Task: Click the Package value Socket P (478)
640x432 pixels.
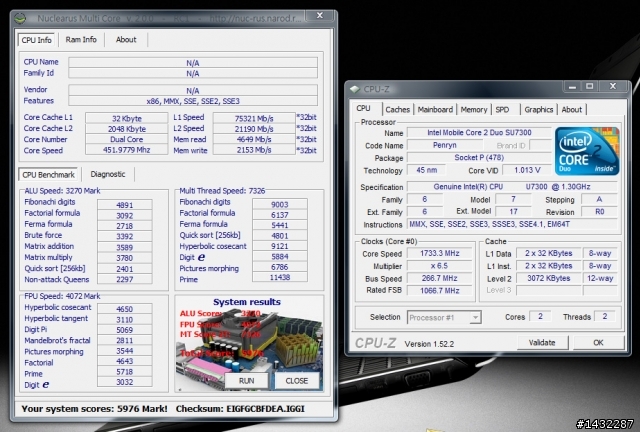Action: [x=479, y=158]
